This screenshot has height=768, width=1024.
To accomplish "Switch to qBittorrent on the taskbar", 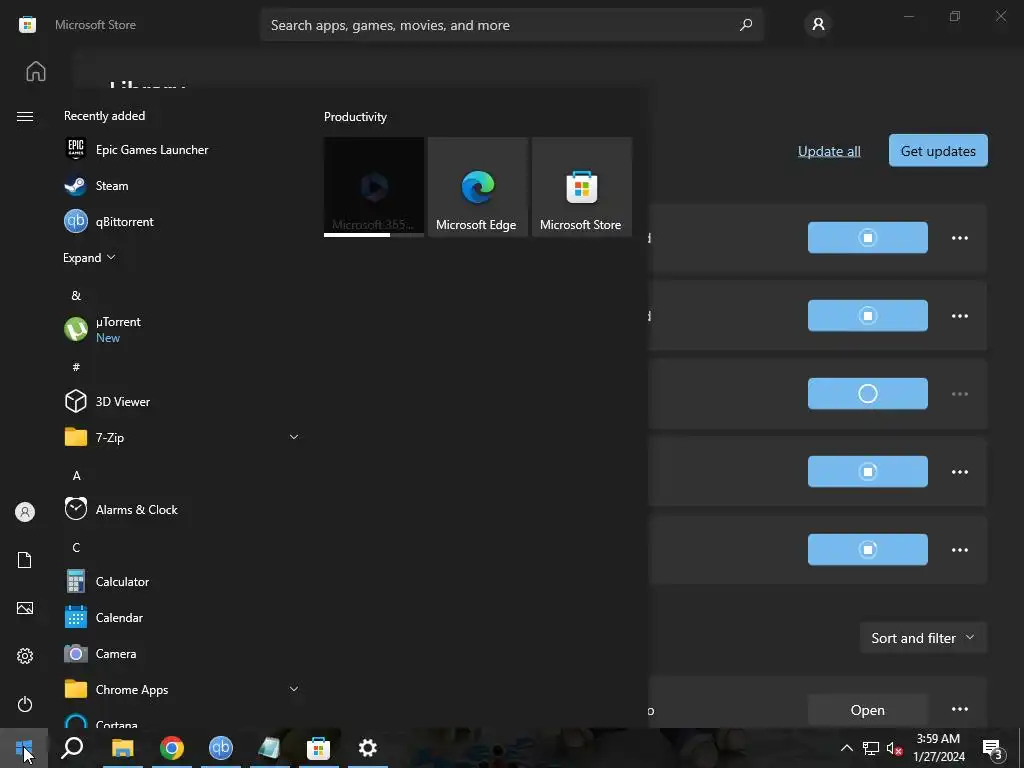I will tap(221, 748).
